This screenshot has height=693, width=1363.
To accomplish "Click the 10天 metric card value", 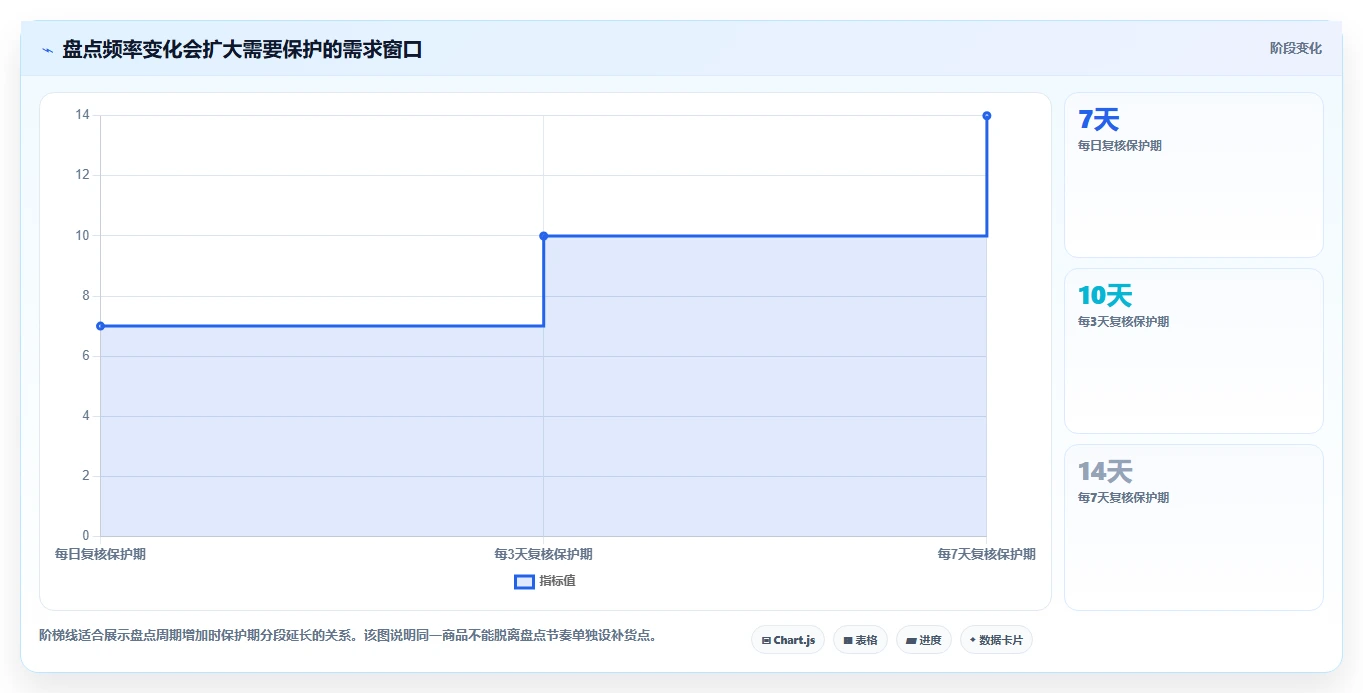I will pos(1105,296).
